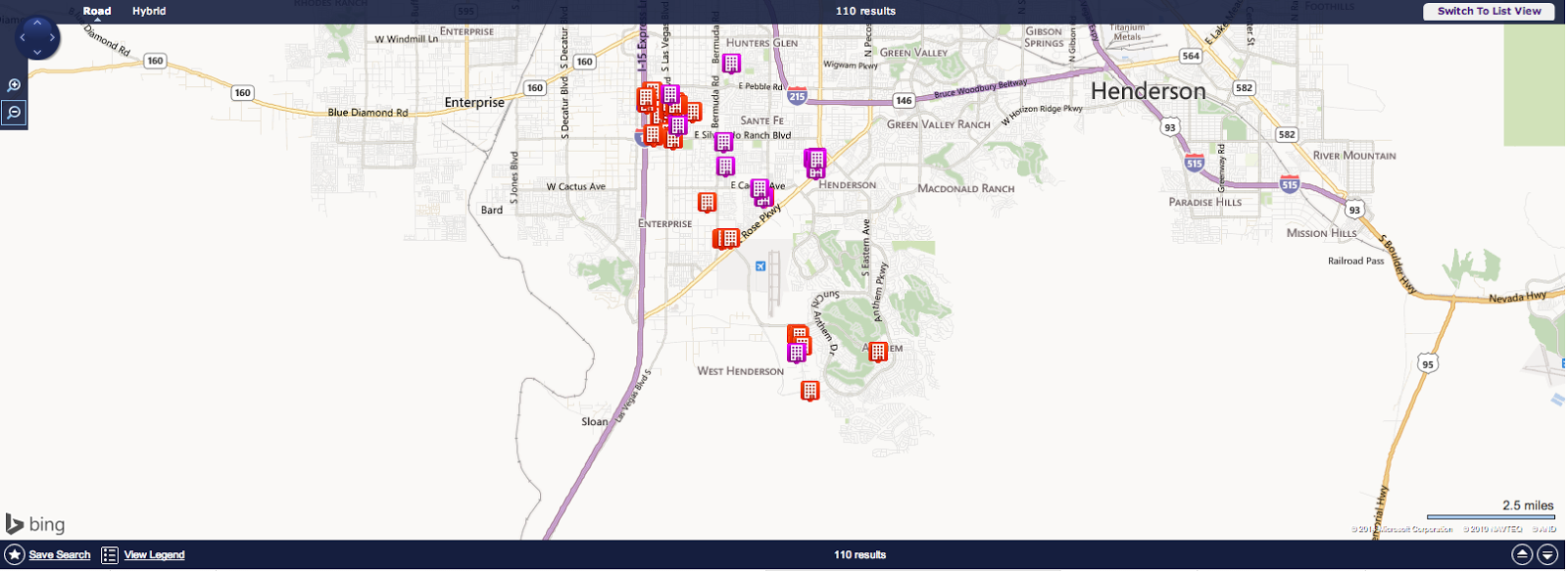The height and width of the screenshot is (571, 1568).
Task: Select purple marker northeast of West Henderson label
Action: pos(797,352)
